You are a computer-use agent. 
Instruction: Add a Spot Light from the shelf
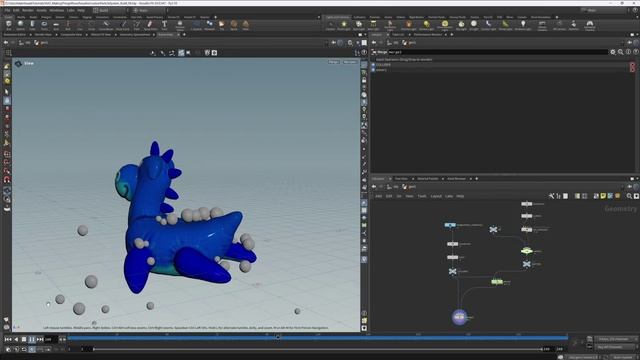(x=358, y=25)
